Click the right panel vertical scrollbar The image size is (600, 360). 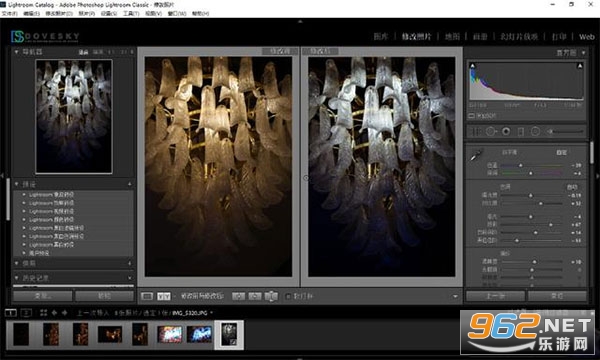click(x=591, y=152)
